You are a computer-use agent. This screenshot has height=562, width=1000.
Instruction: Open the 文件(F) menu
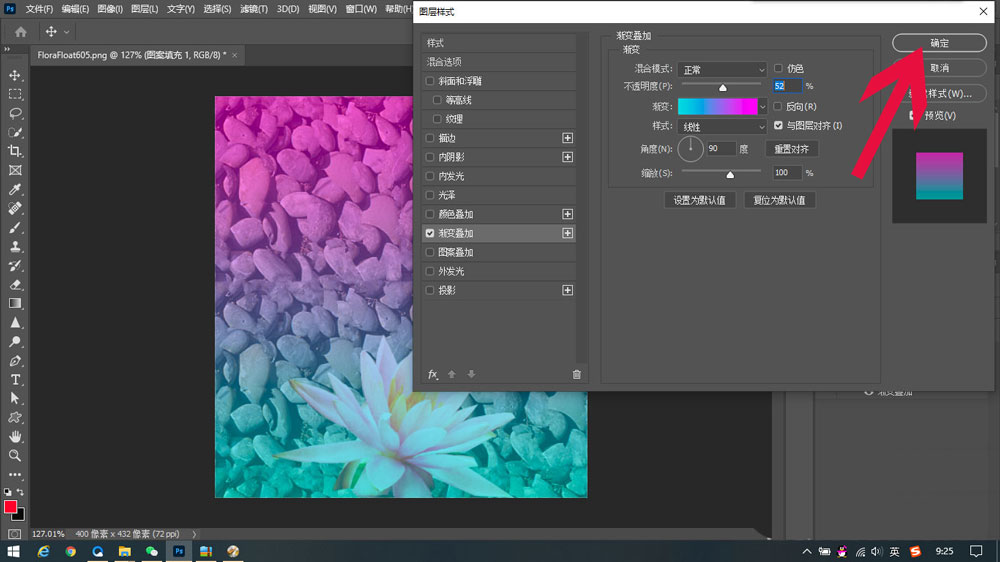pos(39,9)
